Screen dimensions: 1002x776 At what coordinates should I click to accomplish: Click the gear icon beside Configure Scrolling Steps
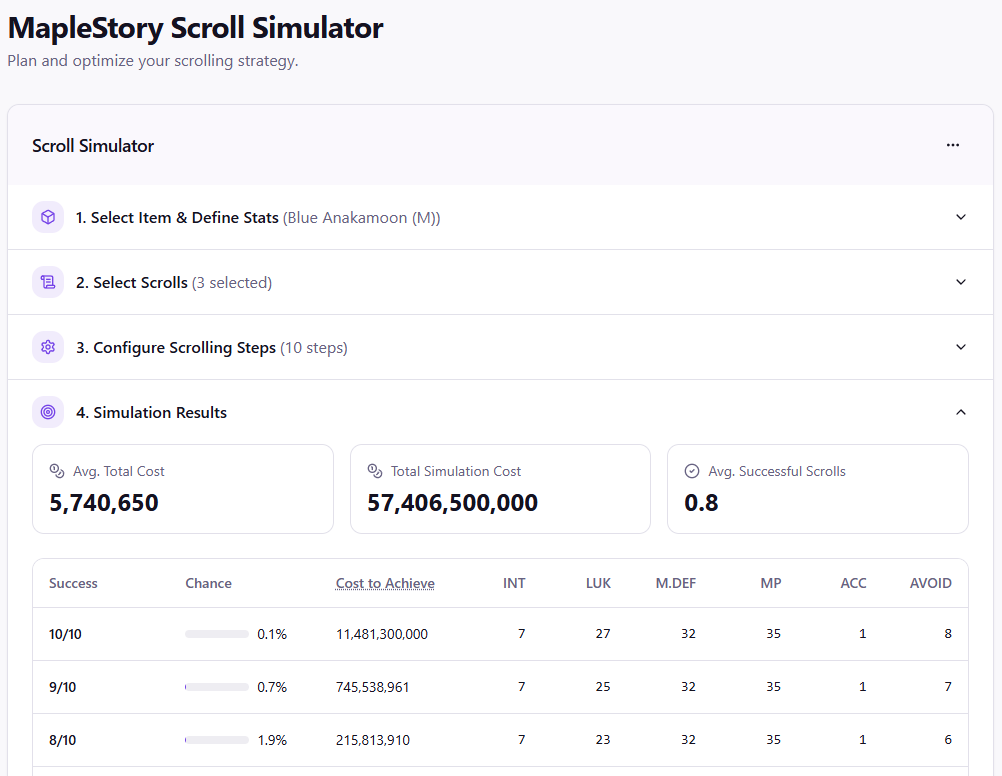(48, 347)
